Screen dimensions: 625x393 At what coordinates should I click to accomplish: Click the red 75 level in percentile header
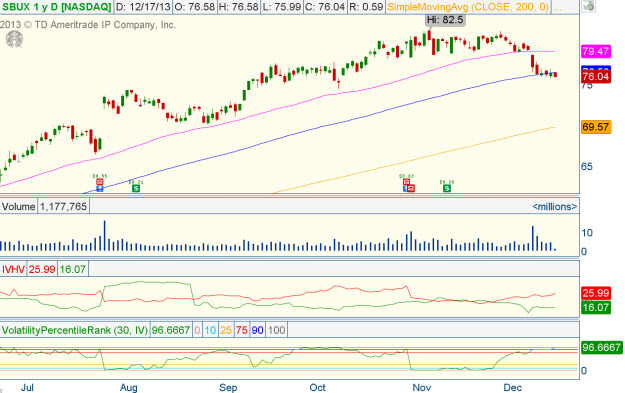click(x=242, y=330)
